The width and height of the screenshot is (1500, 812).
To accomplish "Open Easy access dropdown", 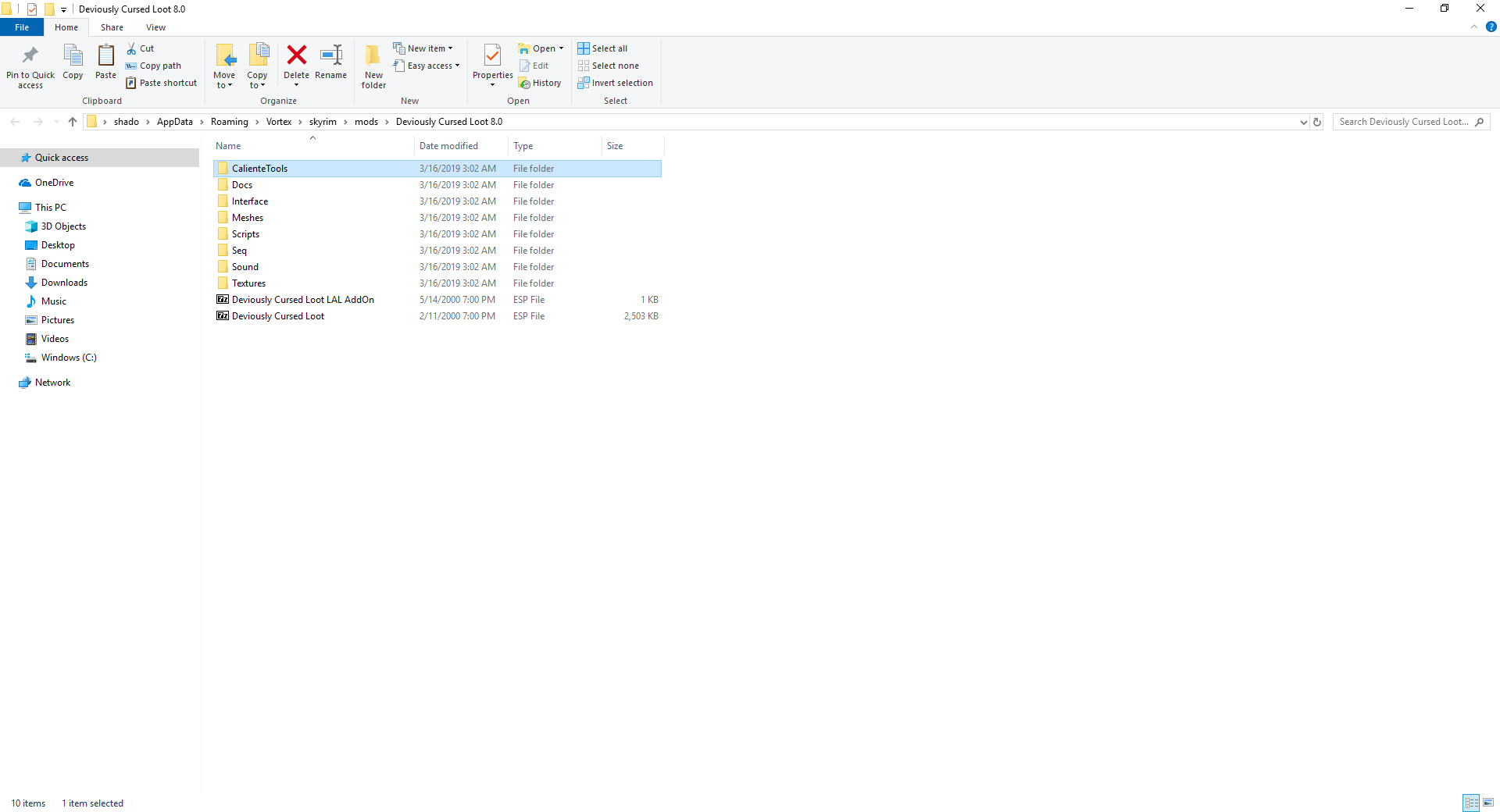I will pyautogui.click(x=427, y=66).
